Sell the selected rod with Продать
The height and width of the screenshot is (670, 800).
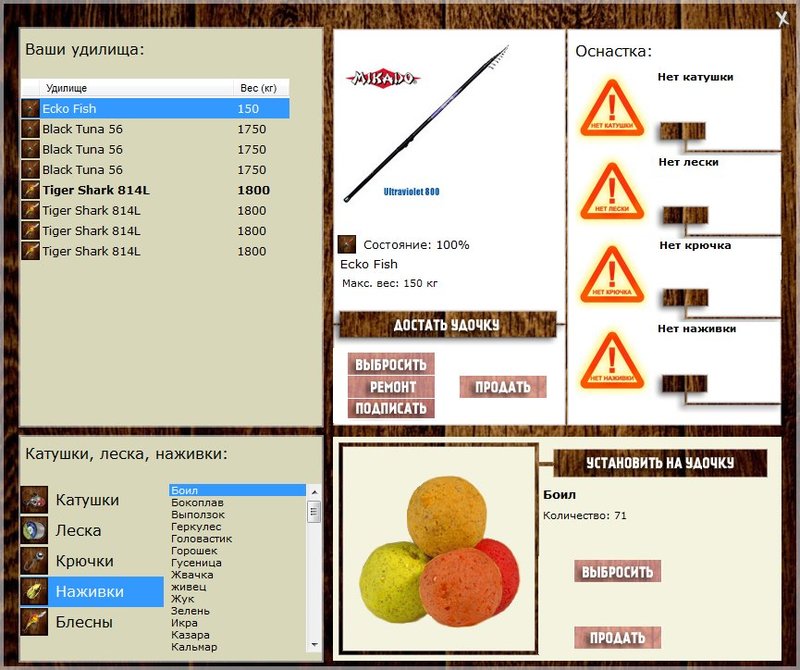[x=503, y=387]
